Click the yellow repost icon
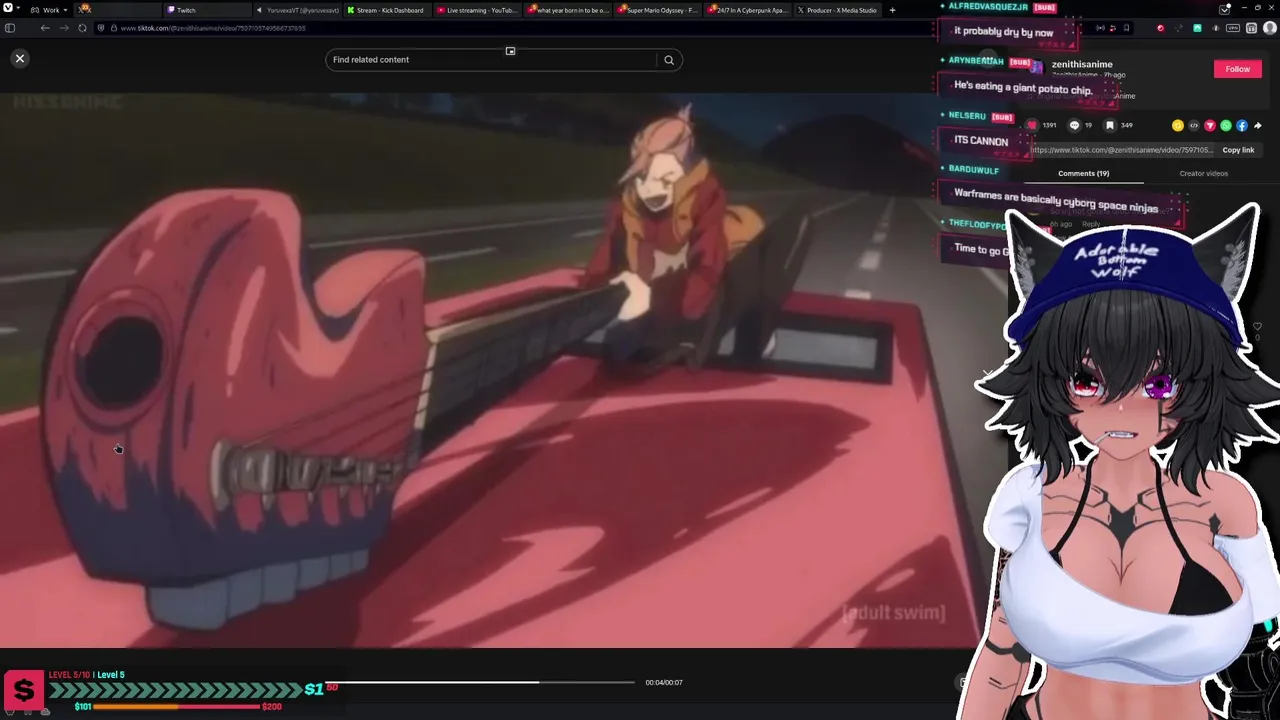 [x=1178, y=125]
